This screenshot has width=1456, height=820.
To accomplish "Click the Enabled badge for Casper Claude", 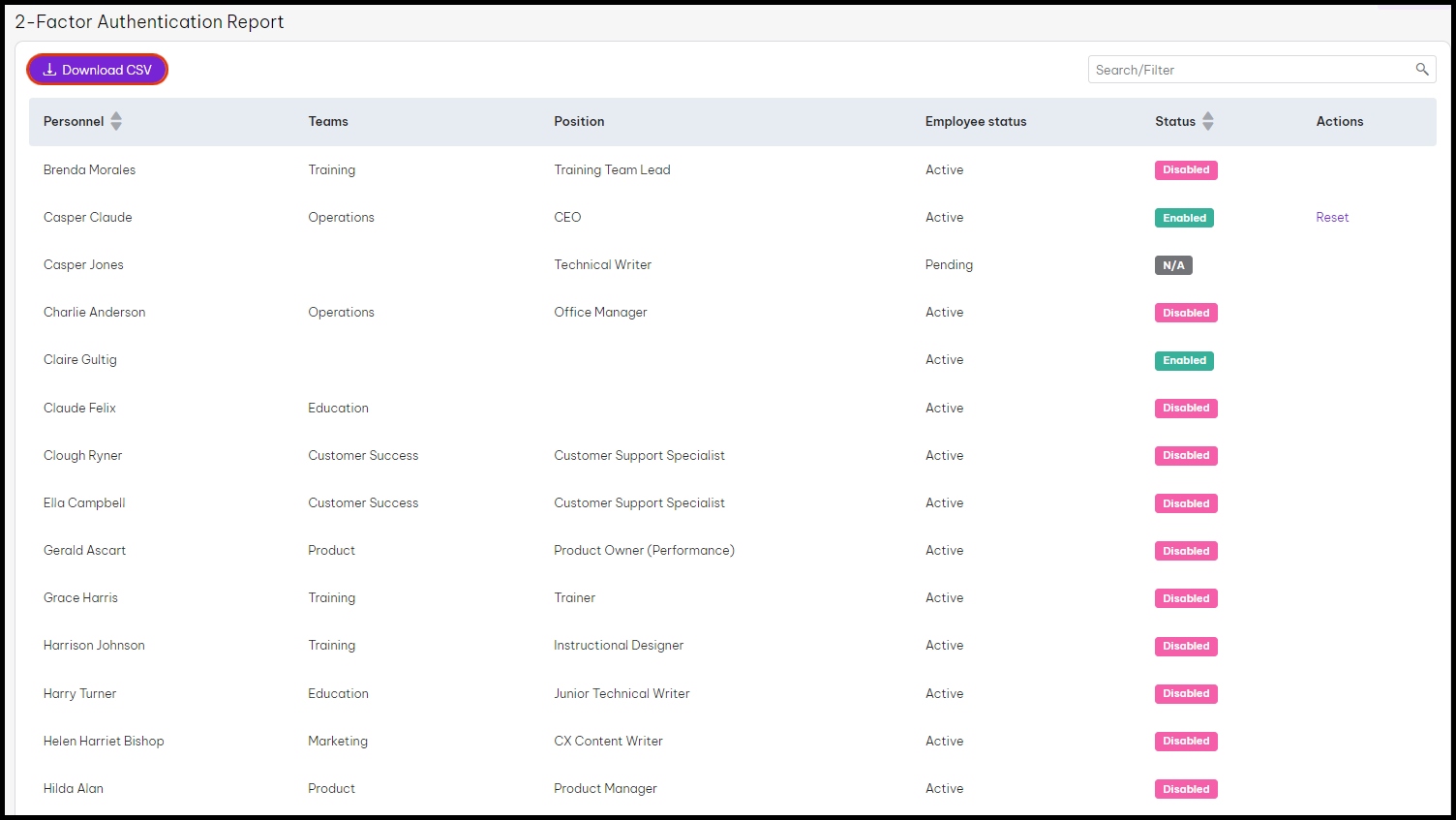I will tap(1184, 218).
